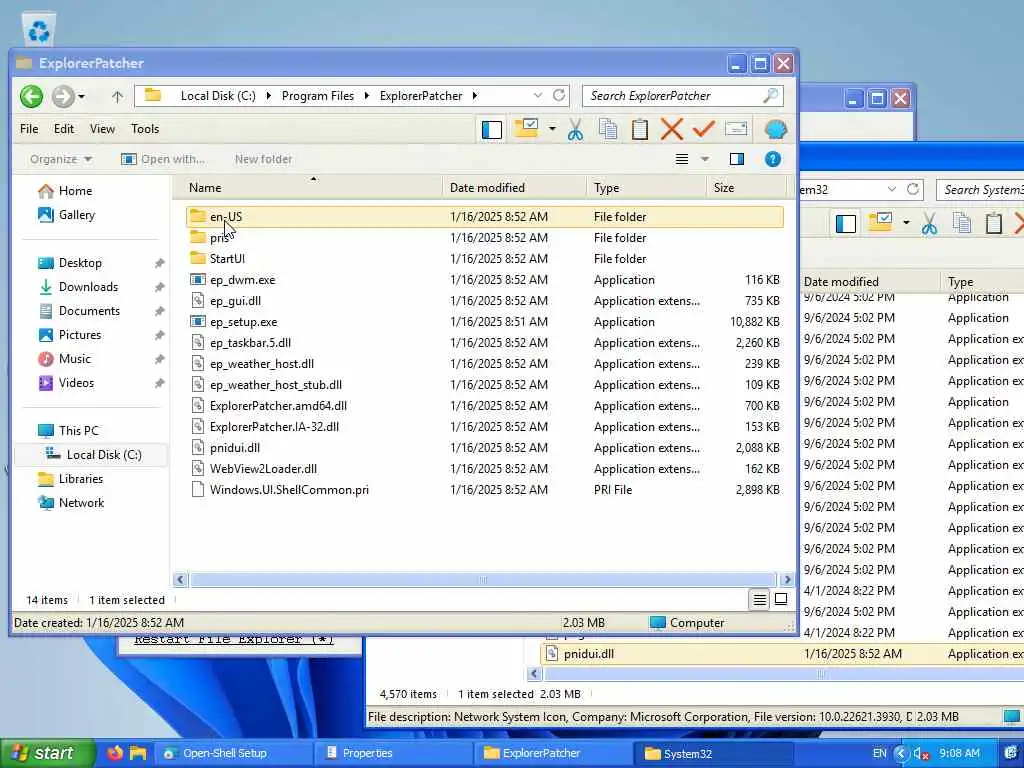
Task: Open Classic Explorer settings shell icon
Action: click(x=775, y=129)
